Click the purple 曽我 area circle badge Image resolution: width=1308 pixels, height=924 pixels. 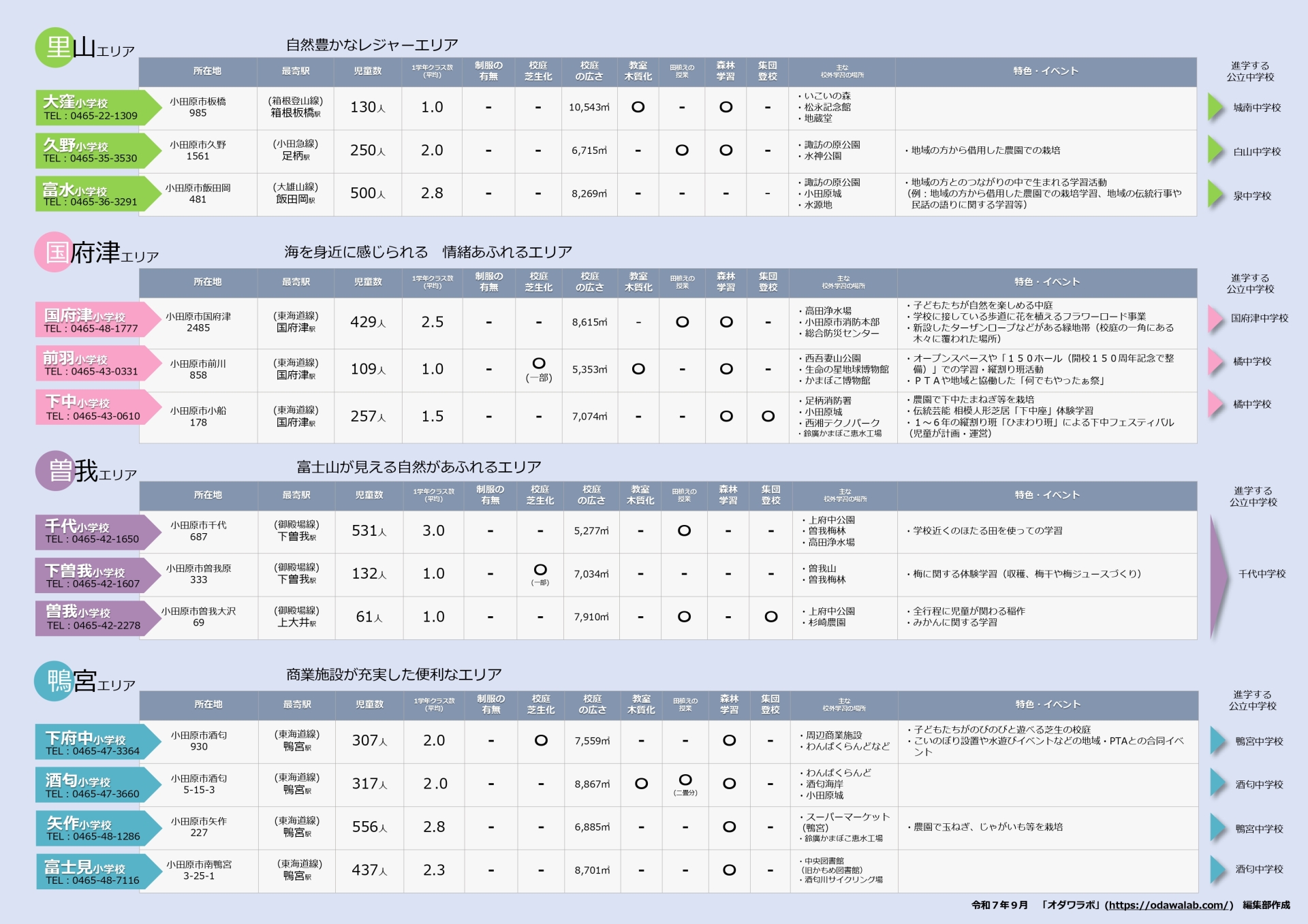(56, 471)
